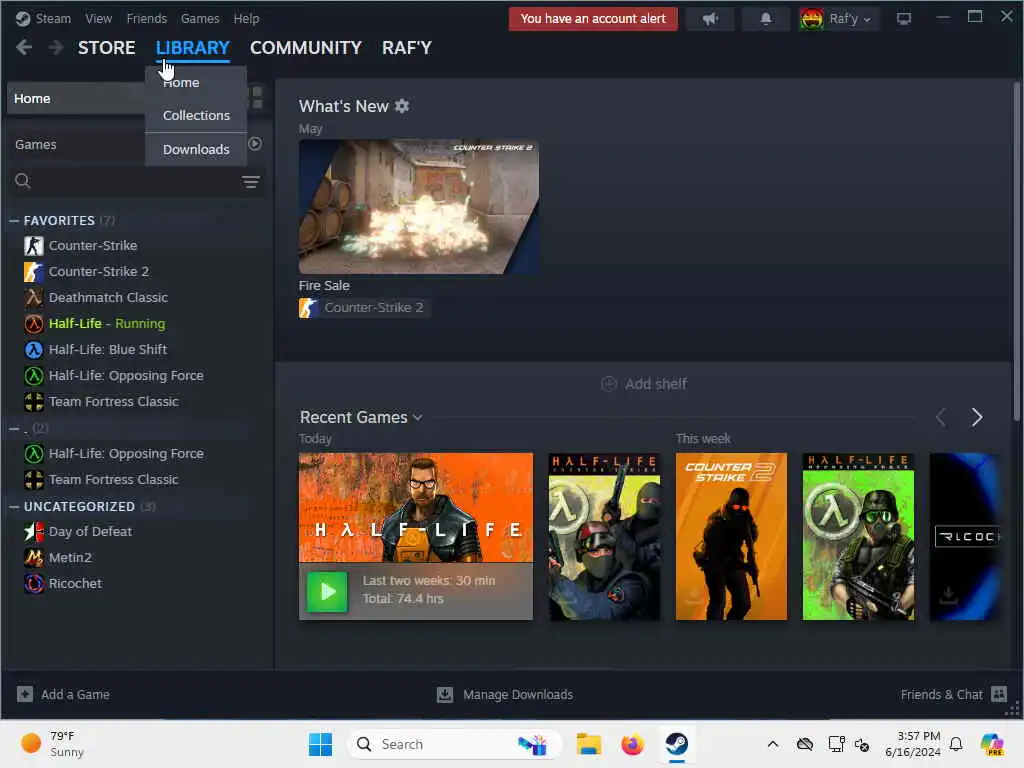Click the Half-Life: Blue Shift icon

(34, 350)
